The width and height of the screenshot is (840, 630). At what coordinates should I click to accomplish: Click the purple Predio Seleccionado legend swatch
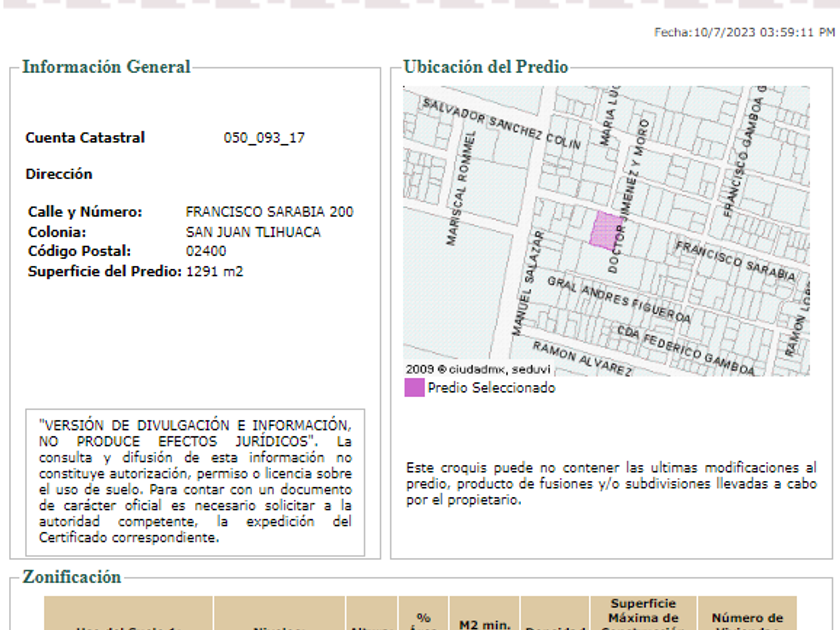(x=414, y=388)
